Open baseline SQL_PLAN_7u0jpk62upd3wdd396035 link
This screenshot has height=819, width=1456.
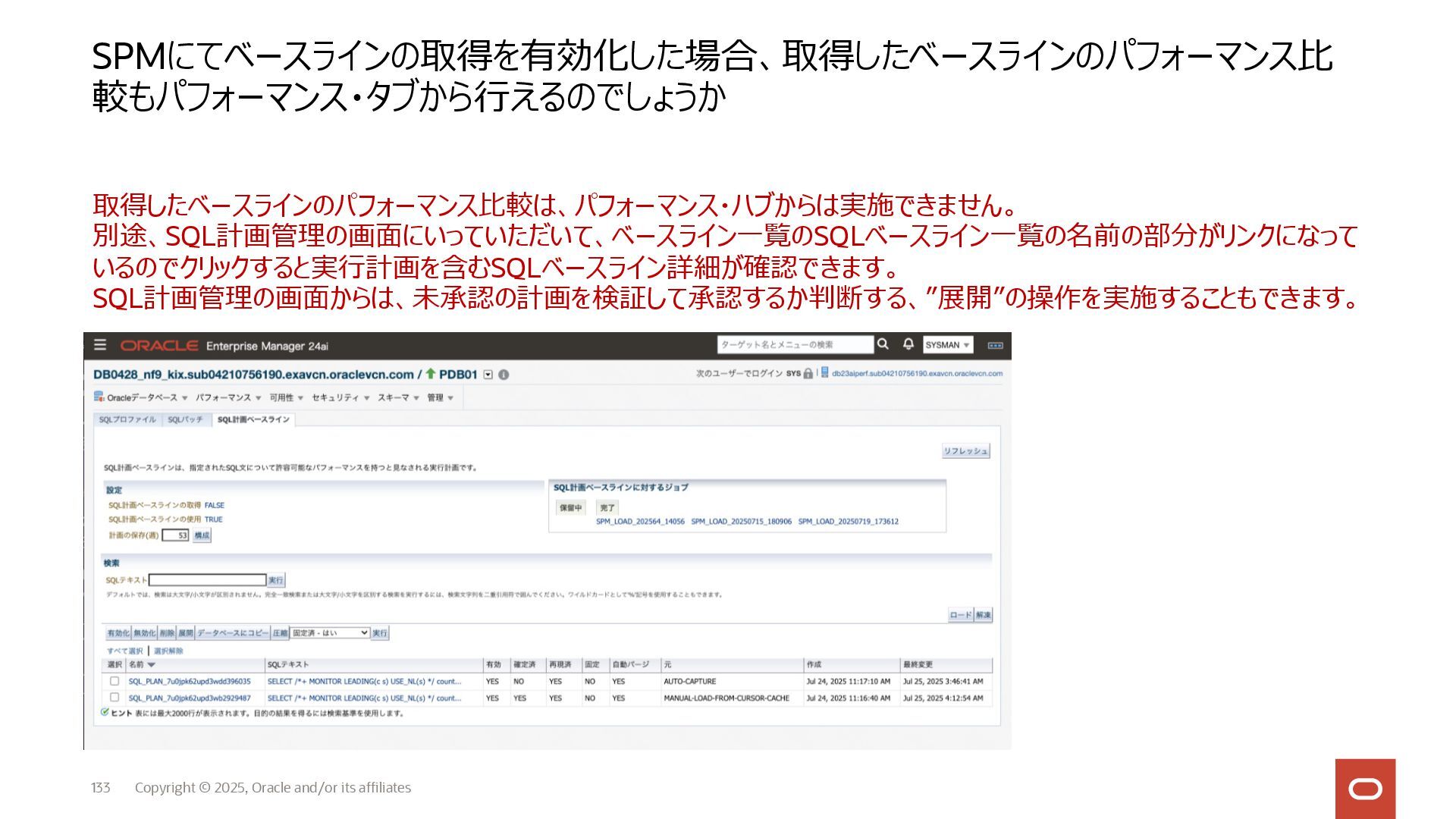[x=190, y=682]
